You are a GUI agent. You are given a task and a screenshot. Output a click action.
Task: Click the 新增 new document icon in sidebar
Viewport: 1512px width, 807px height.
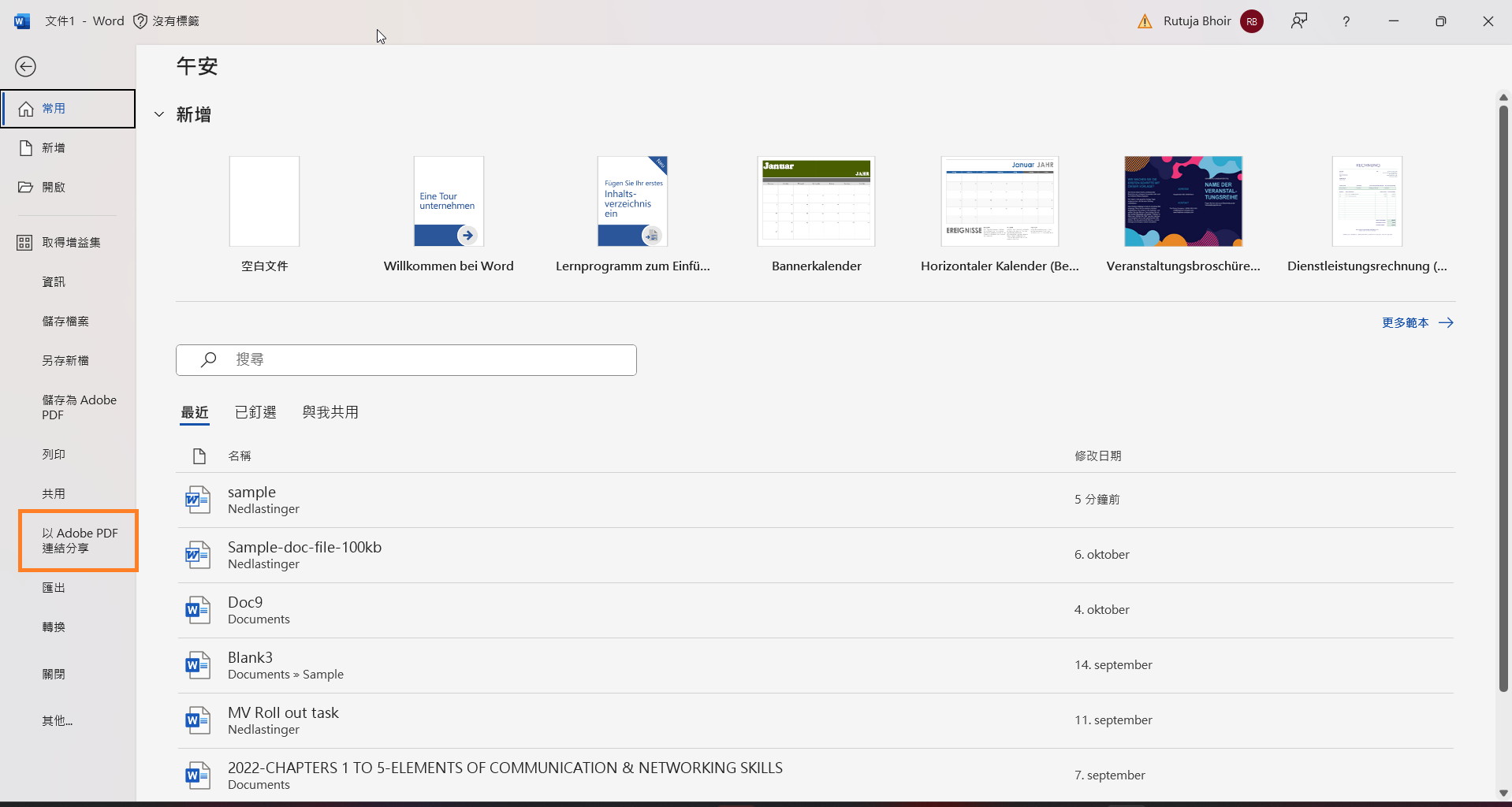tap(26, 148)
